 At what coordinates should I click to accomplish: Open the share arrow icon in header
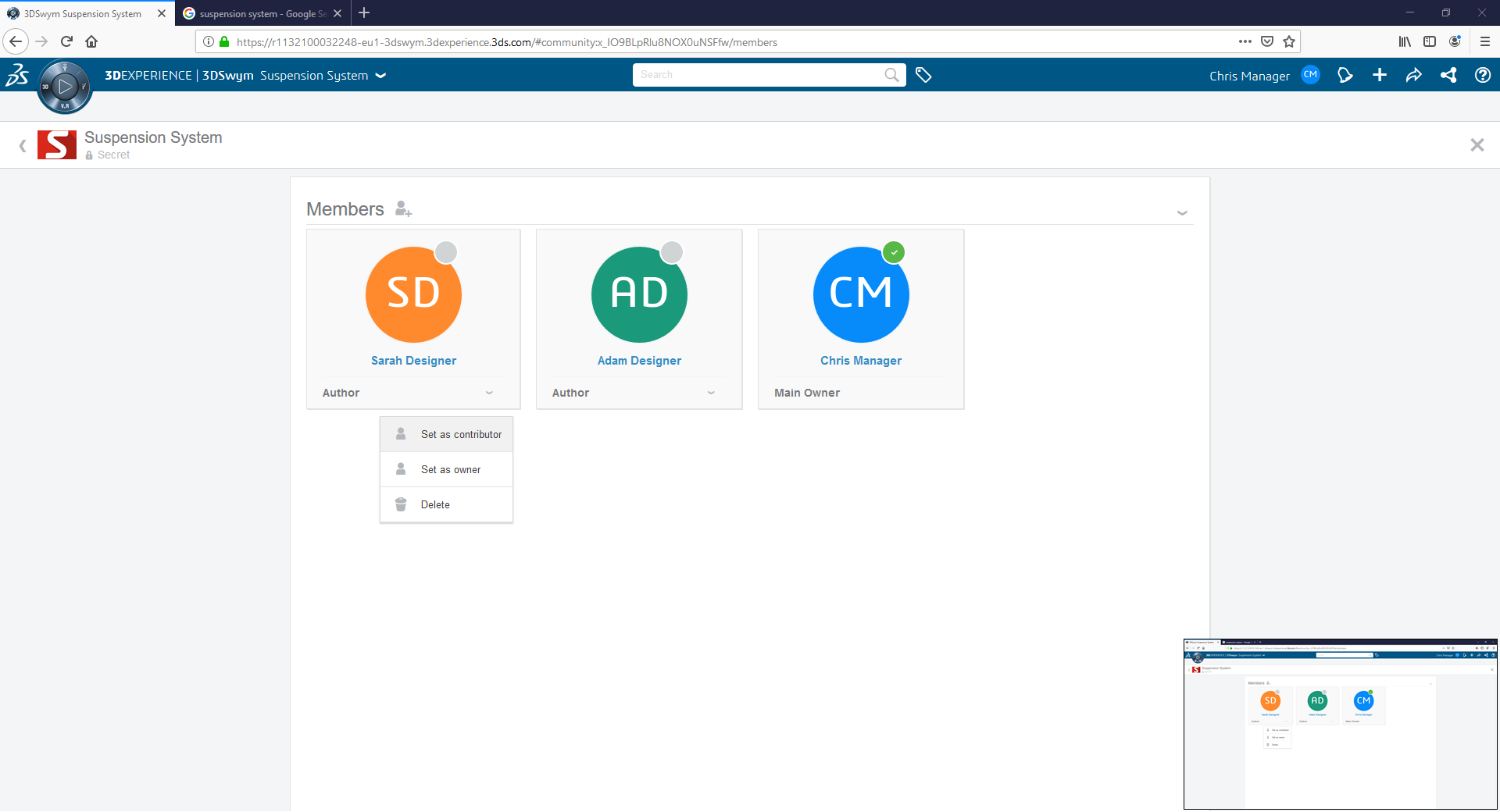pyautogui.click(x=1414, y=75)
